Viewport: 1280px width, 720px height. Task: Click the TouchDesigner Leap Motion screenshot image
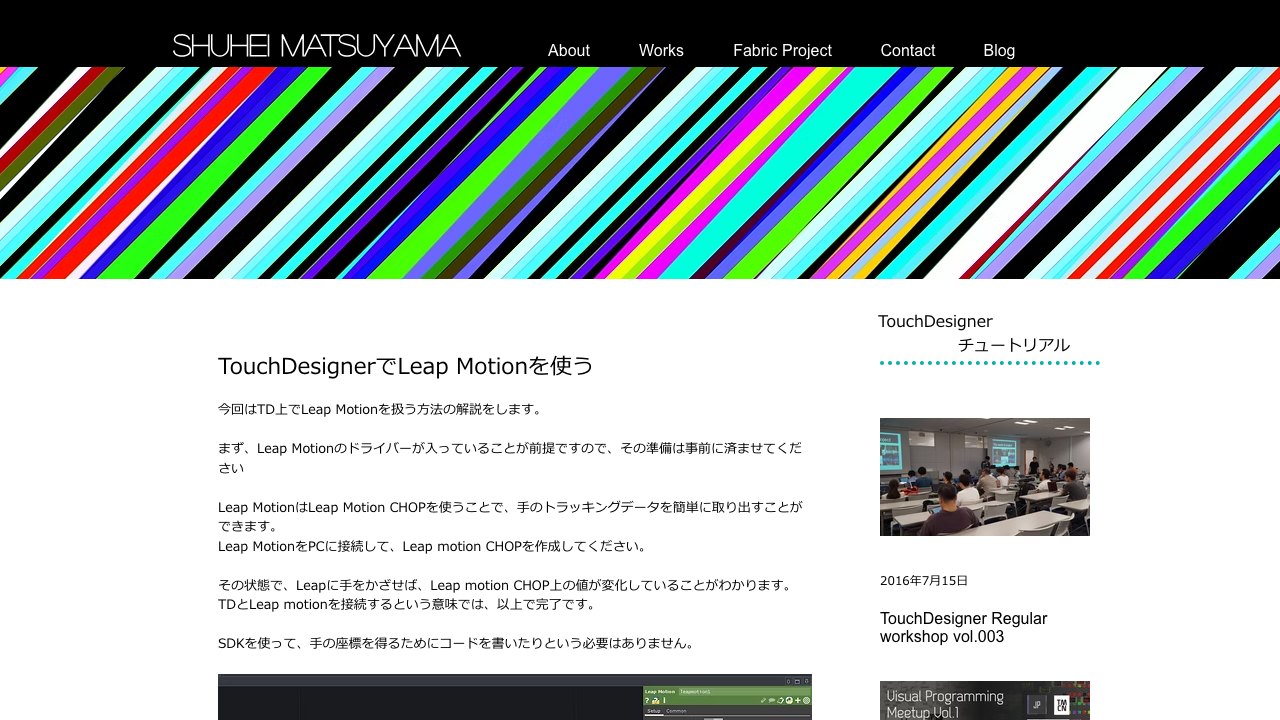click(x=515, y=697)
